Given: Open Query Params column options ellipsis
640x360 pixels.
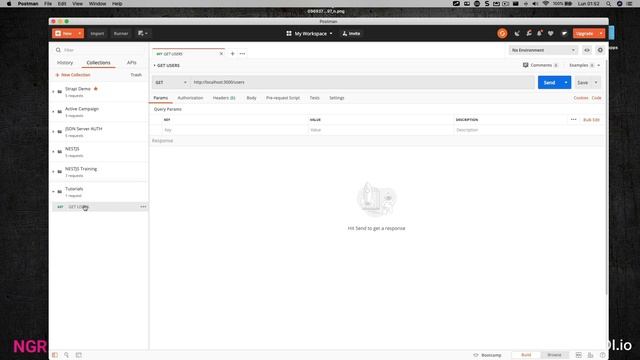Looking at the screenshot, I should pyautogui.click(x=573, y=120).
